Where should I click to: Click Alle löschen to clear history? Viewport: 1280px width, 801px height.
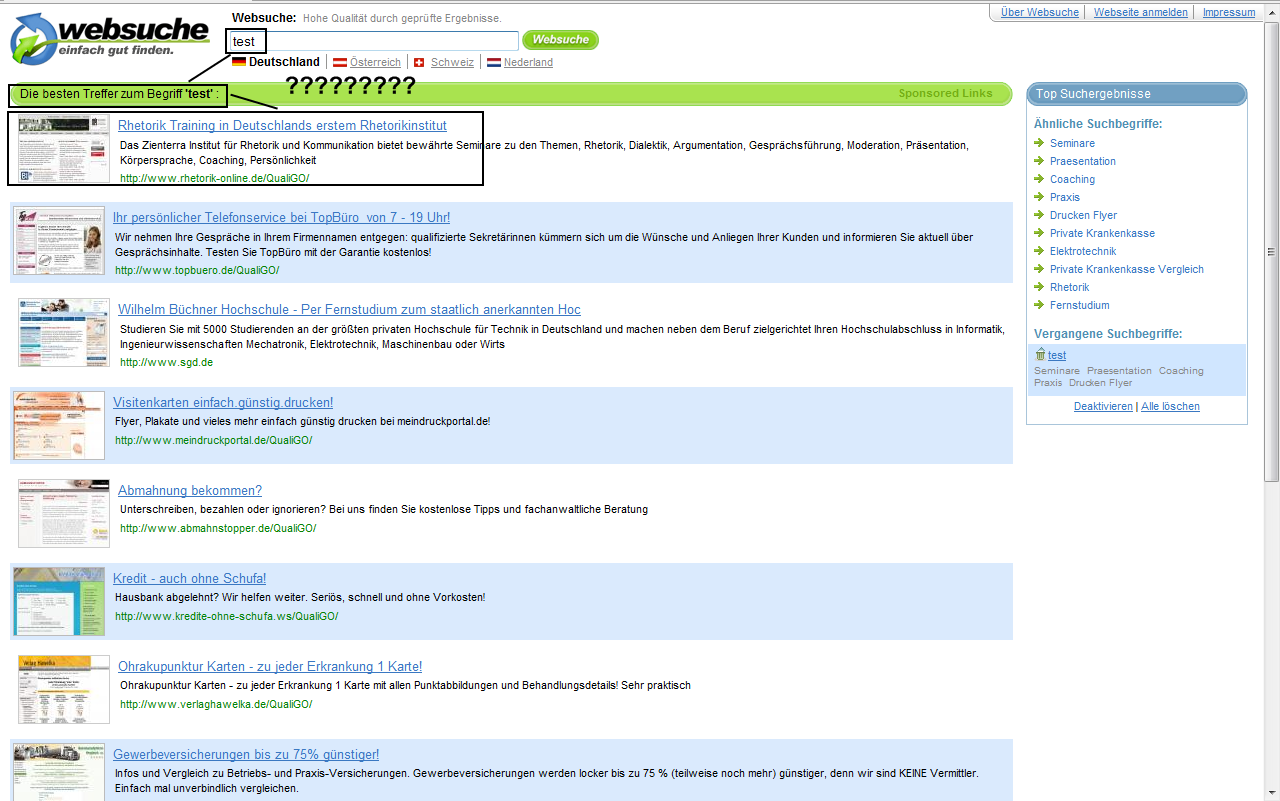1170,406
